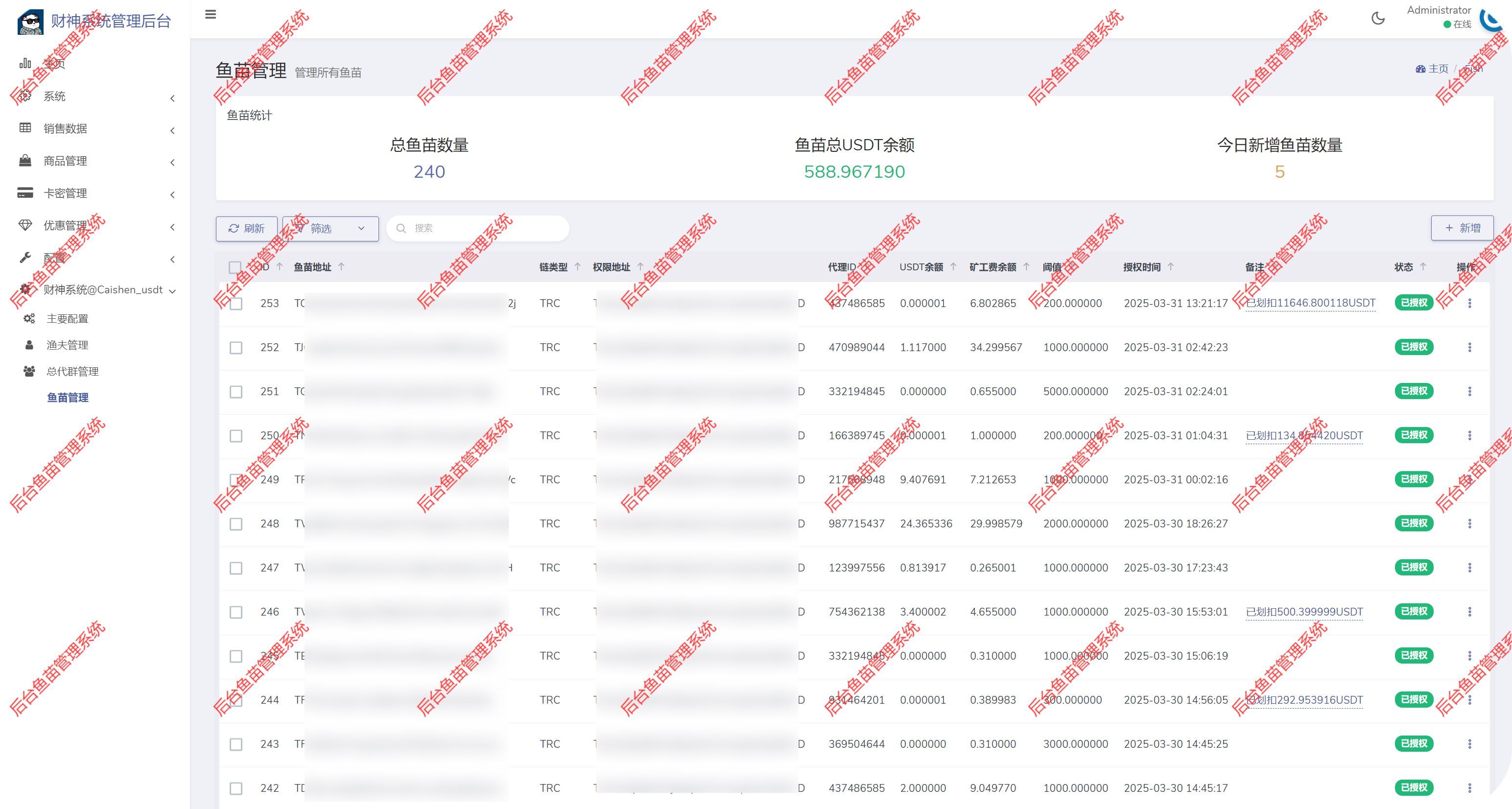Click the 配置 wrench icon in sidebar
The image size is (1512, 809).
[x=26, y=258]
